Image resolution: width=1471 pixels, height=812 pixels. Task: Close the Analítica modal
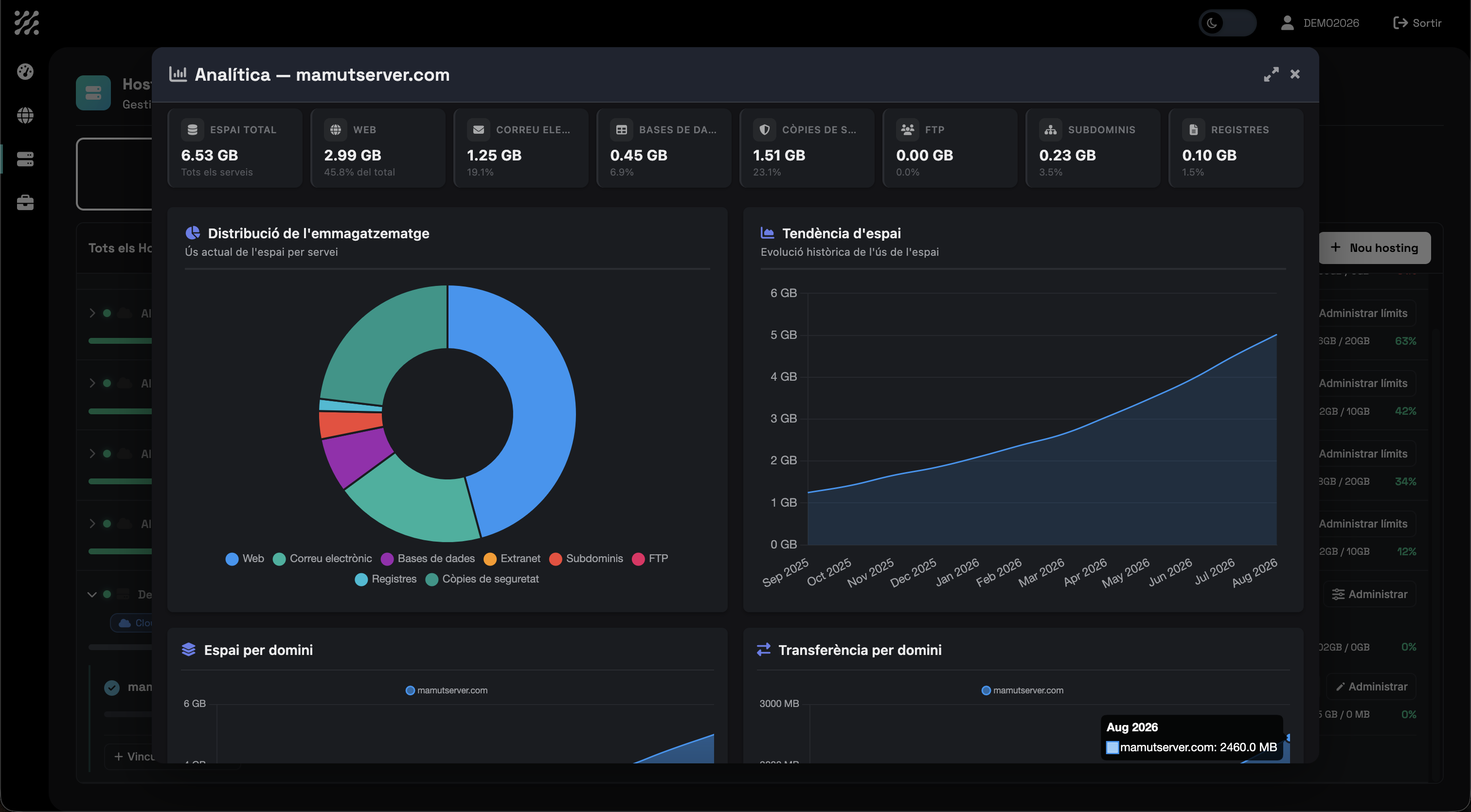click(x=1294, y=74)
